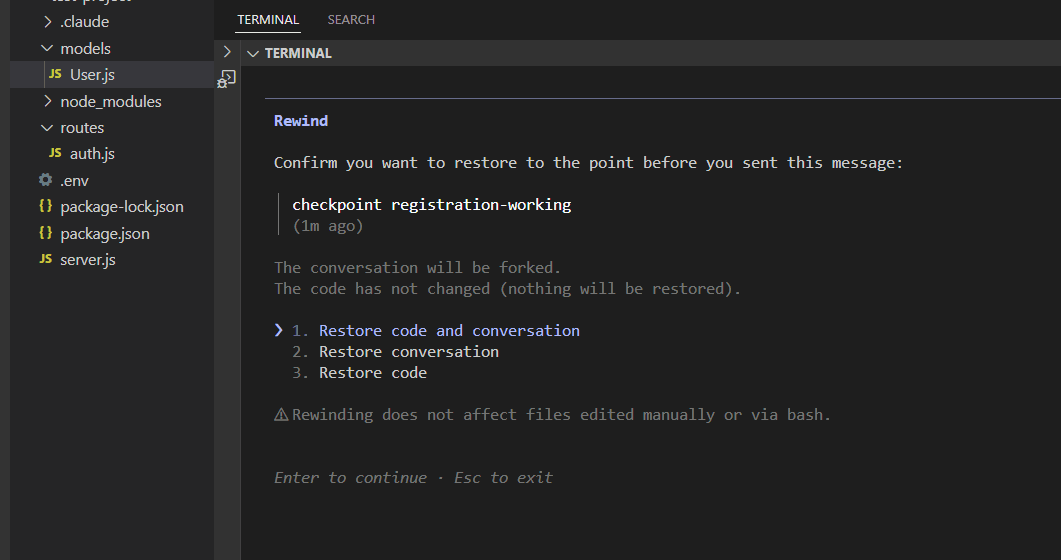Select the routes folder label
The height and width of the screenshot is (560, 1061).
(x=82, y=128)
